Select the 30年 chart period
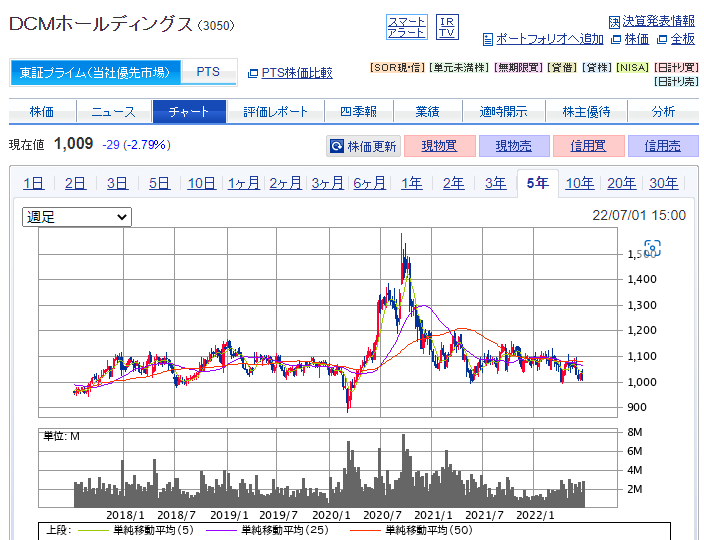Screen dimensions: 704x540 coord(664,183)
